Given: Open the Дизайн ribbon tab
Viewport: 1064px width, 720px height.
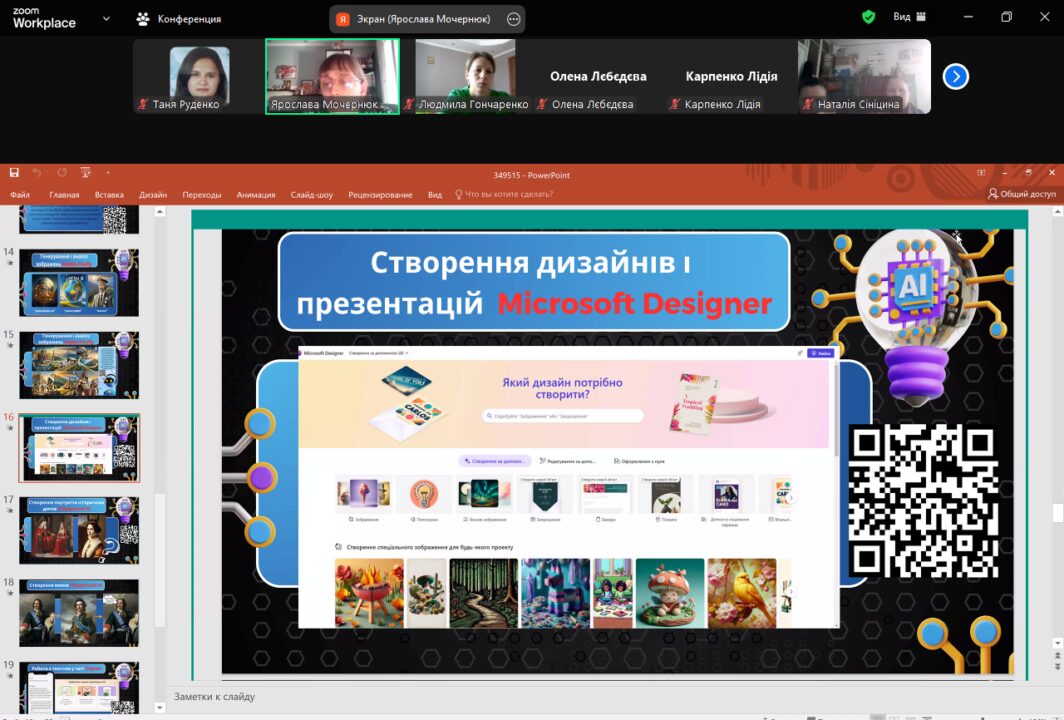Looking at the screenshot, I should (153, 195).
